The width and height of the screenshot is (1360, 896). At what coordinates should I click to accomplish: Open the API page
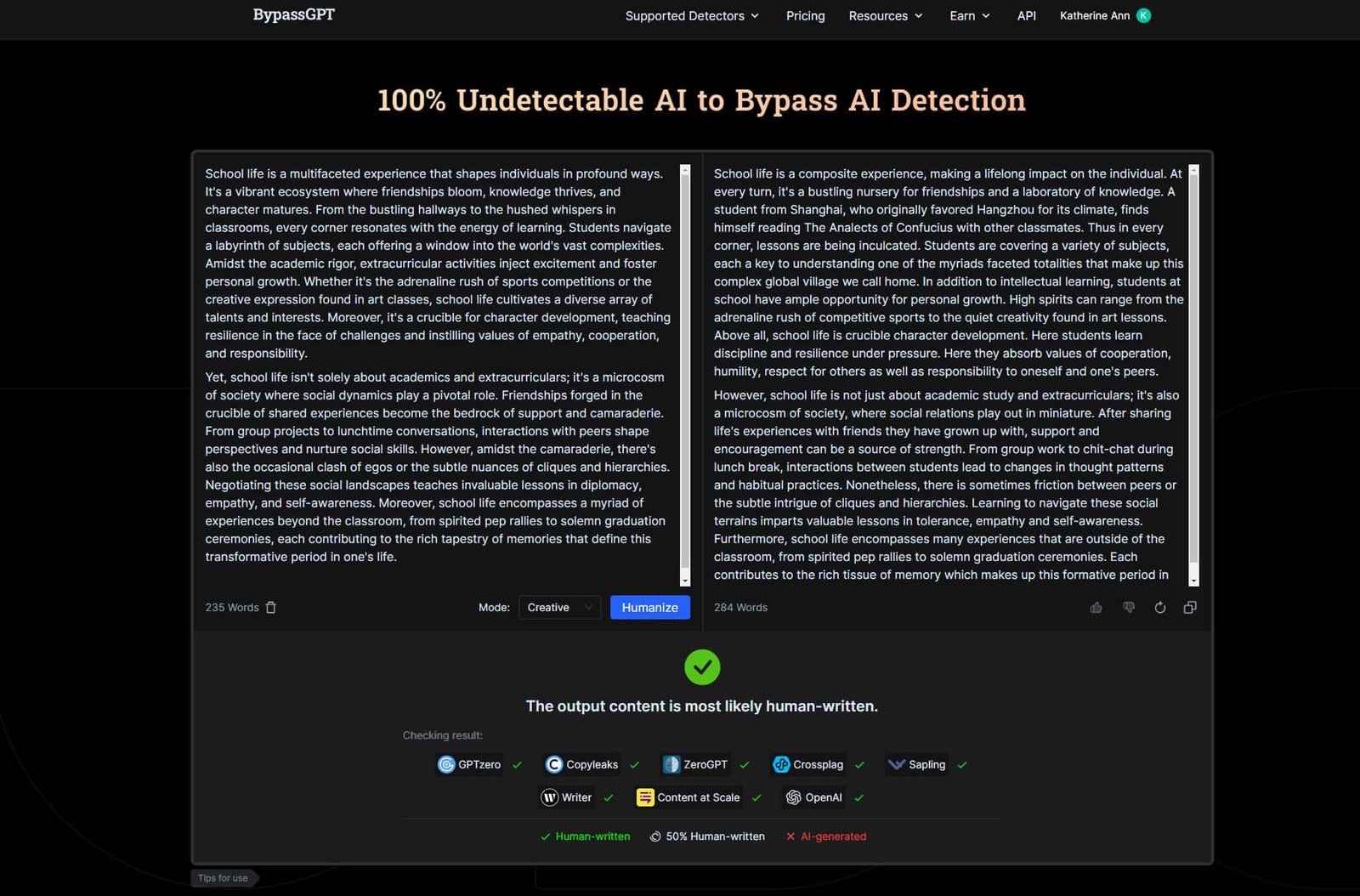click(1027, 15)
